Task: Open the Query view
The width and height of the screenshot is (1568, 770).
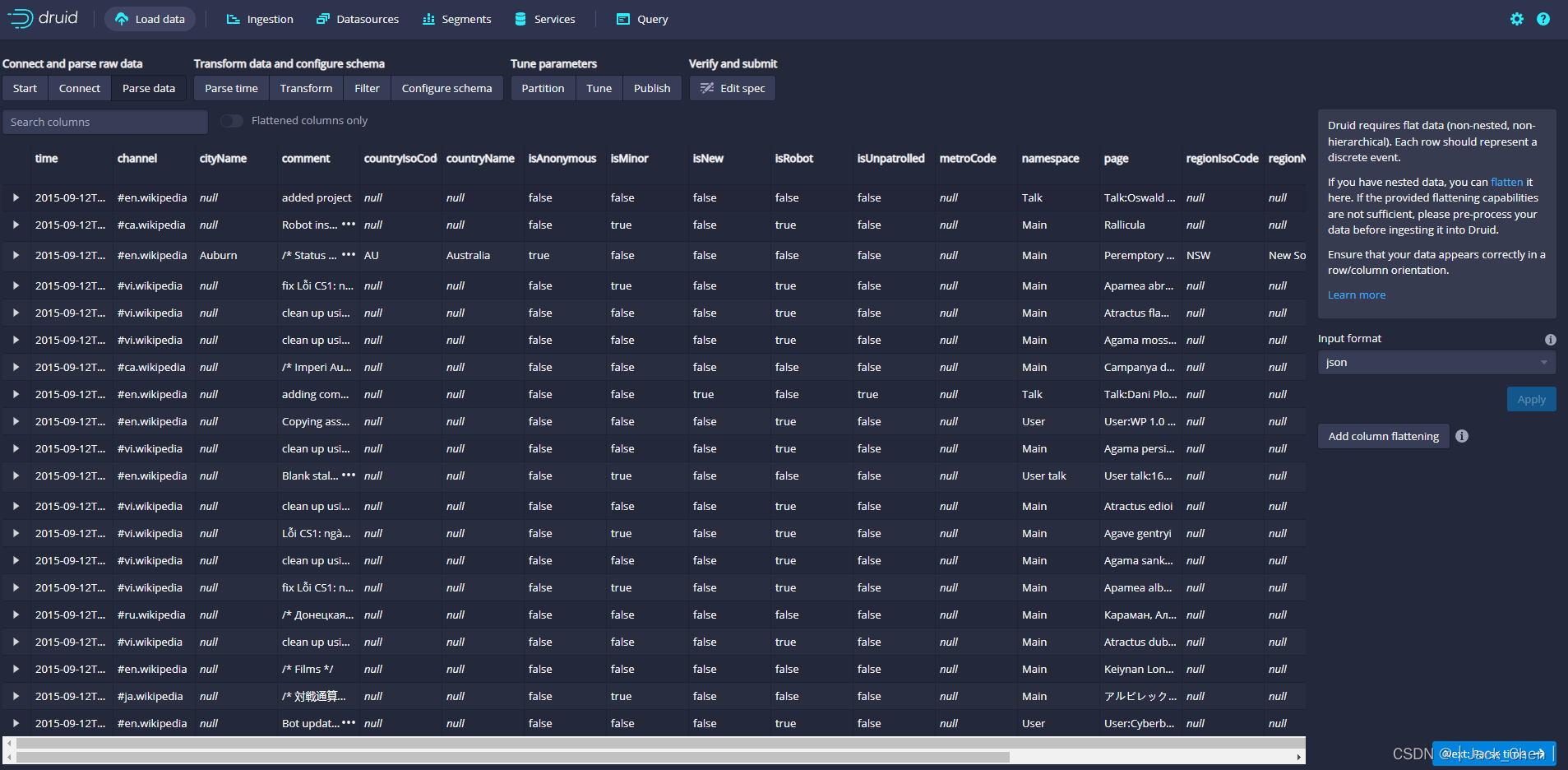Action: [x=642, y=19]
